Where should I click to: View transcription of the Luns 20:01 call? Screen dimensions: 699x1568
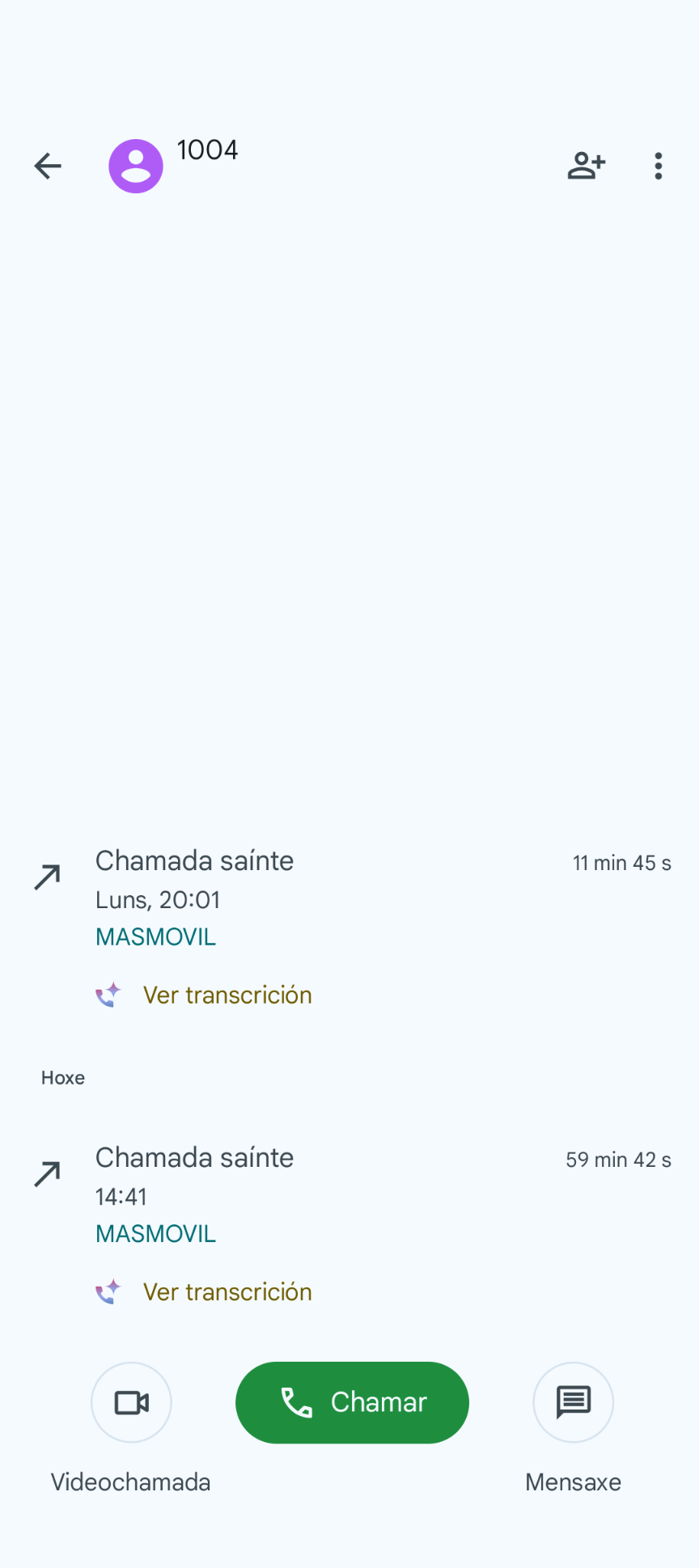227,995
